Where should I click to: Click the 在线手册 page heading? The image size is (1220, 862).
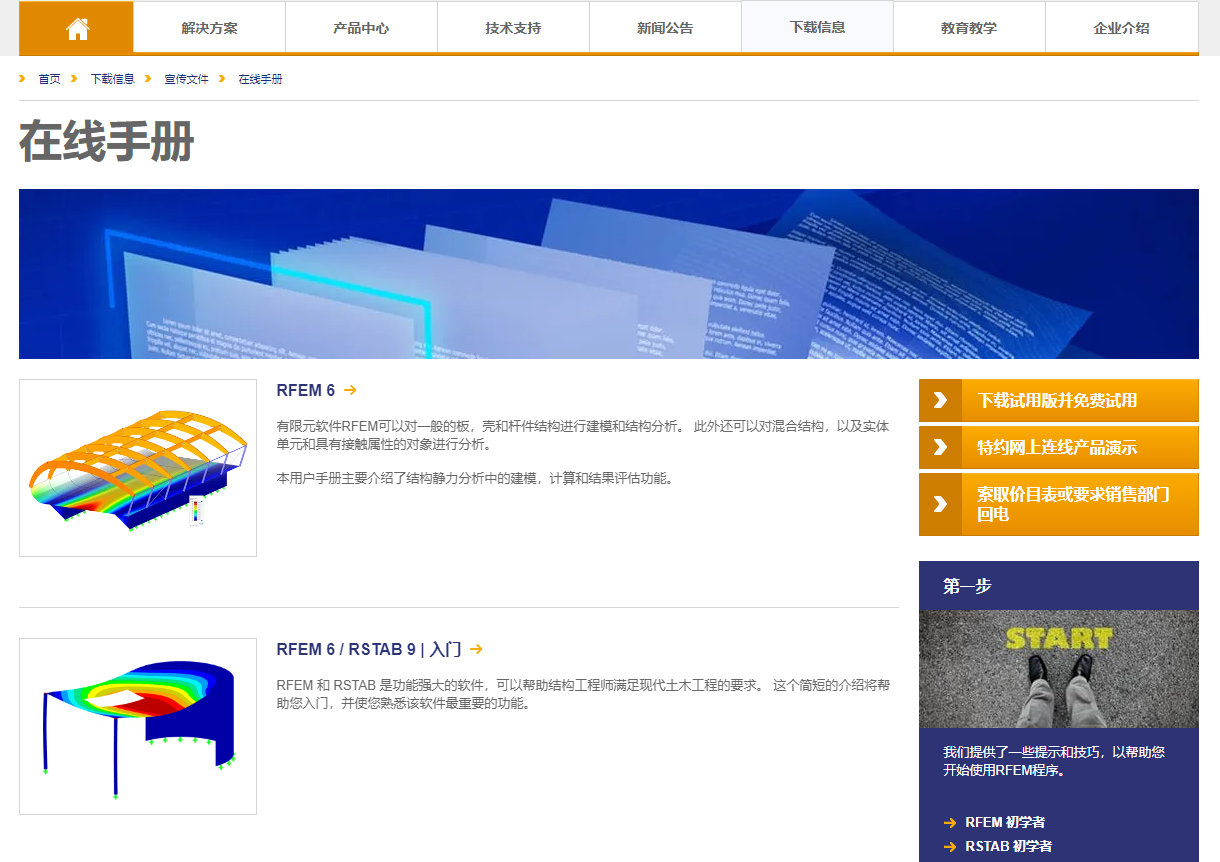[106, 142]
